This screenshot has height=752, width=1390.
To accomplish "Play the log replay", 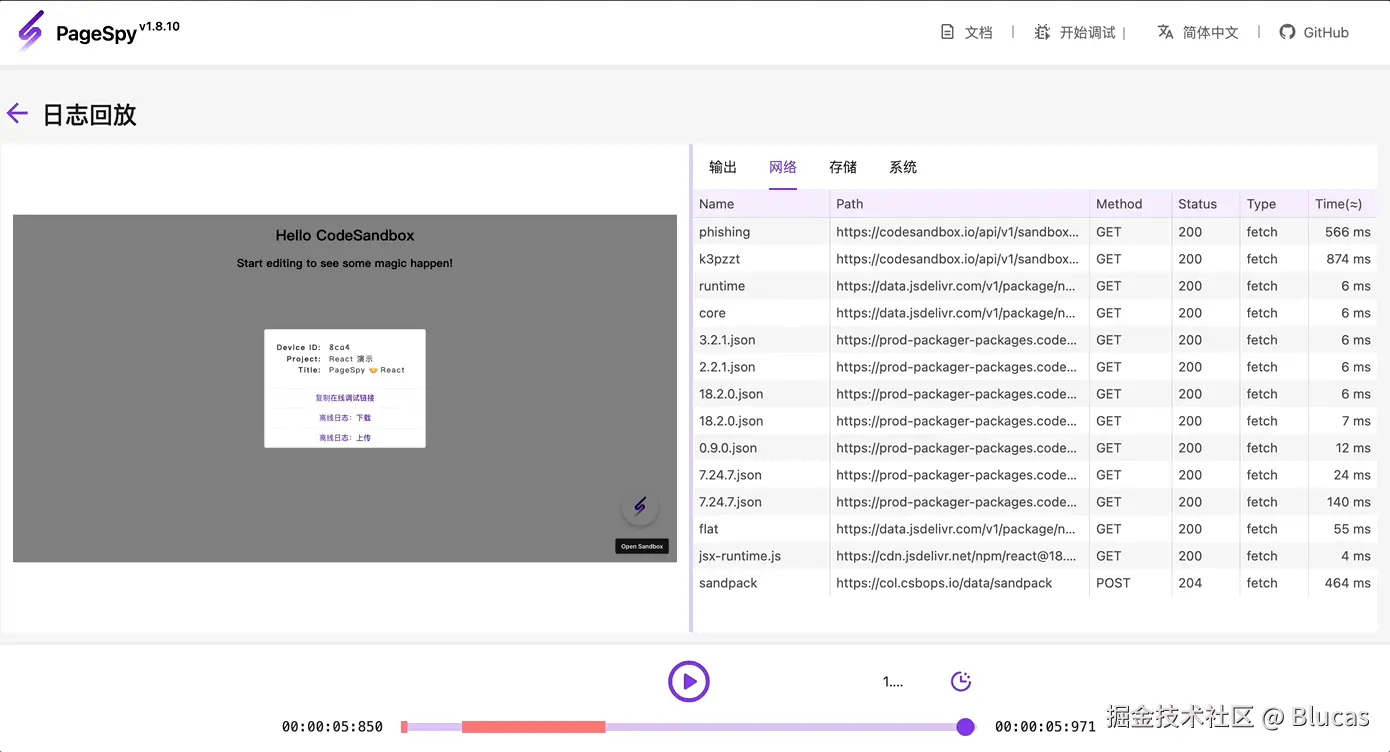I will [x=689, y=682].
